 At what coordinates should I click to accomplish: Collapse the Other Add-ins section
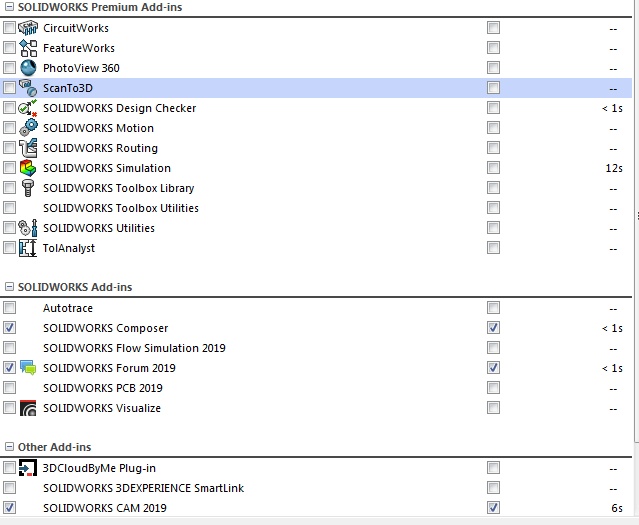[9, 447]
